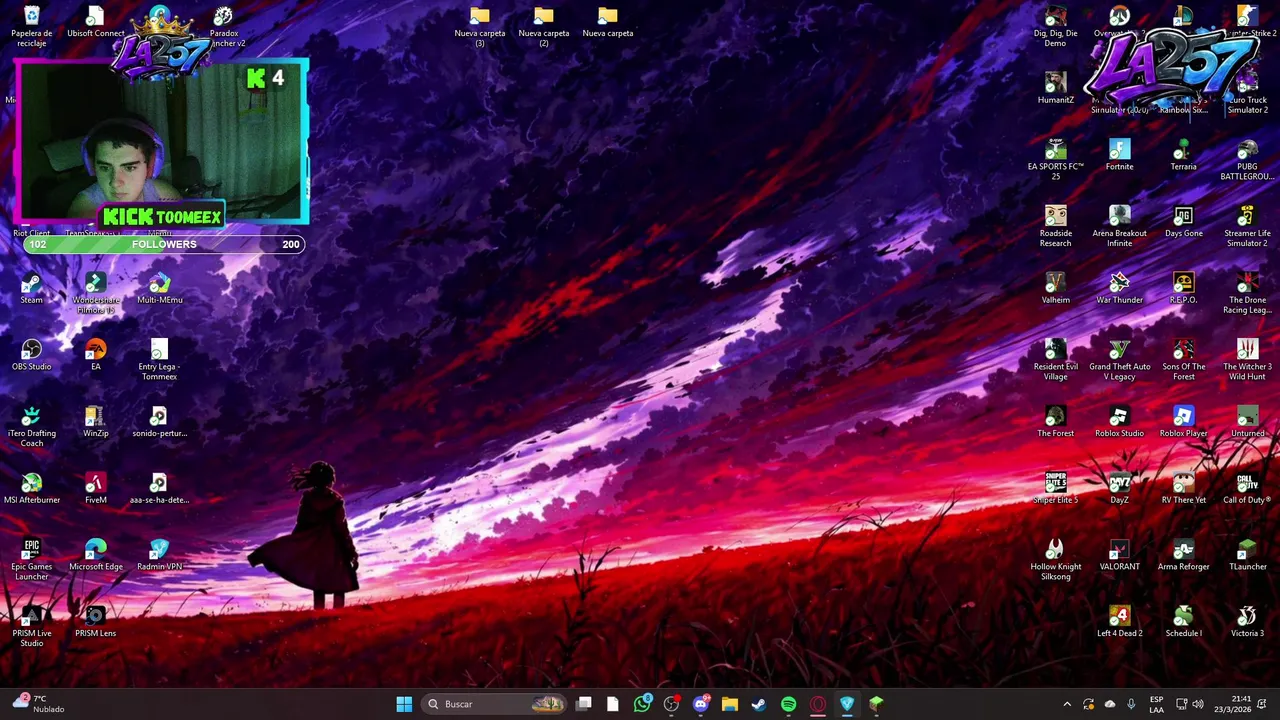The image size is (1280, 720).
Task: Launch Ubisoft Connect from the desktop
Action: pyautogui.click(x=96, y=22)
